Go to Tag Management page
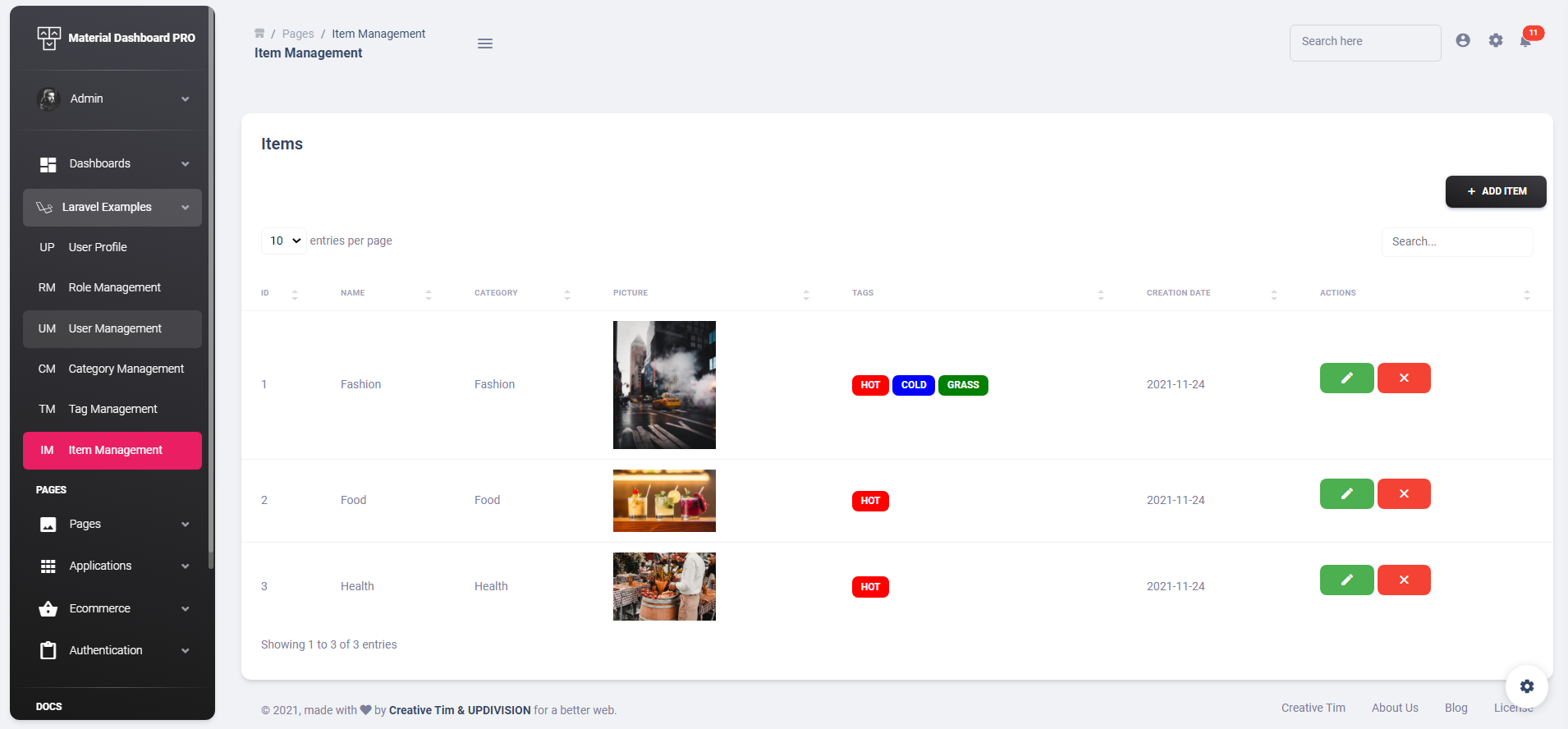The image size is (1568, 729). coord(112,410)
